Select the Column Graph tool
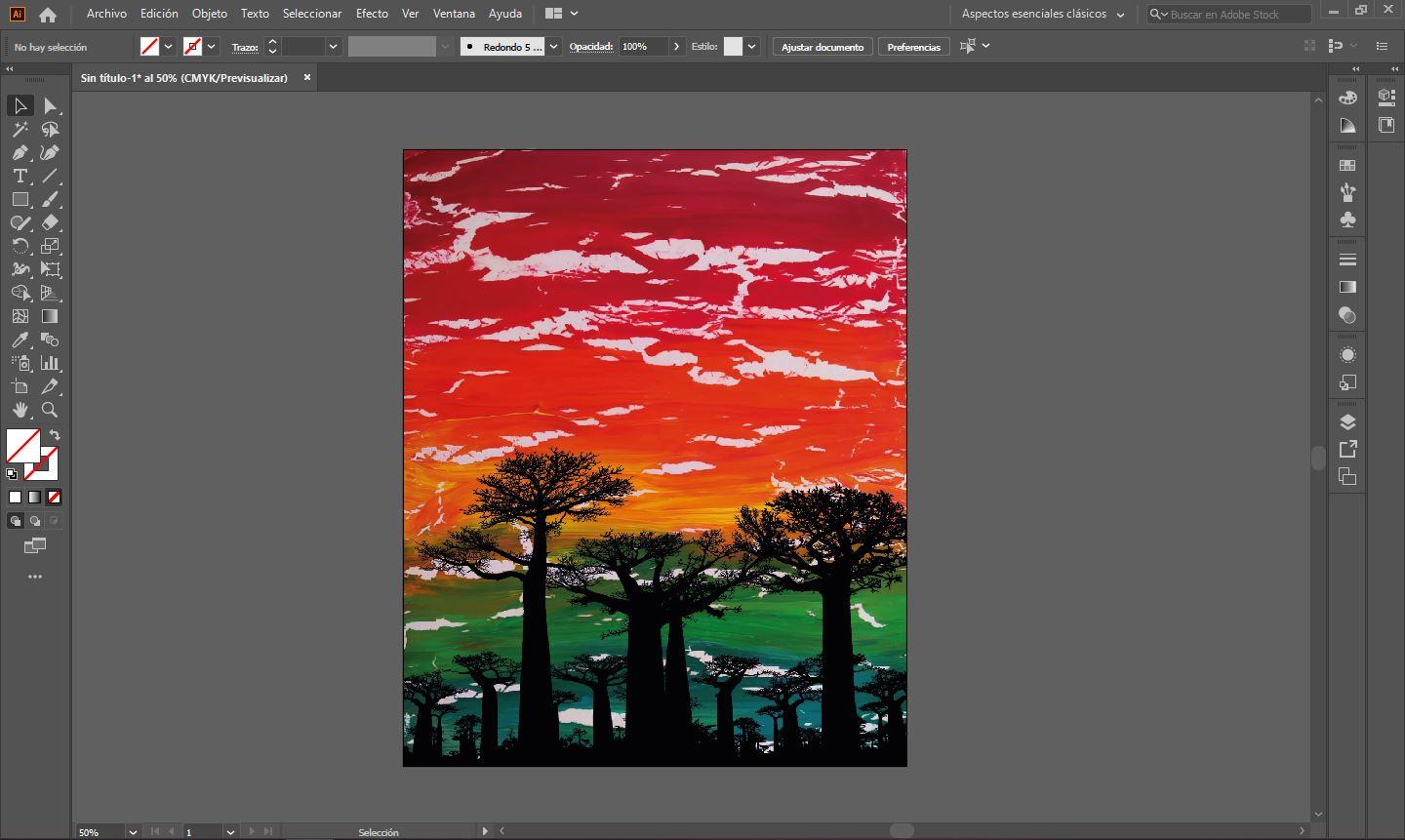Viewport: 1405px width, 840px height. (50, 363)
